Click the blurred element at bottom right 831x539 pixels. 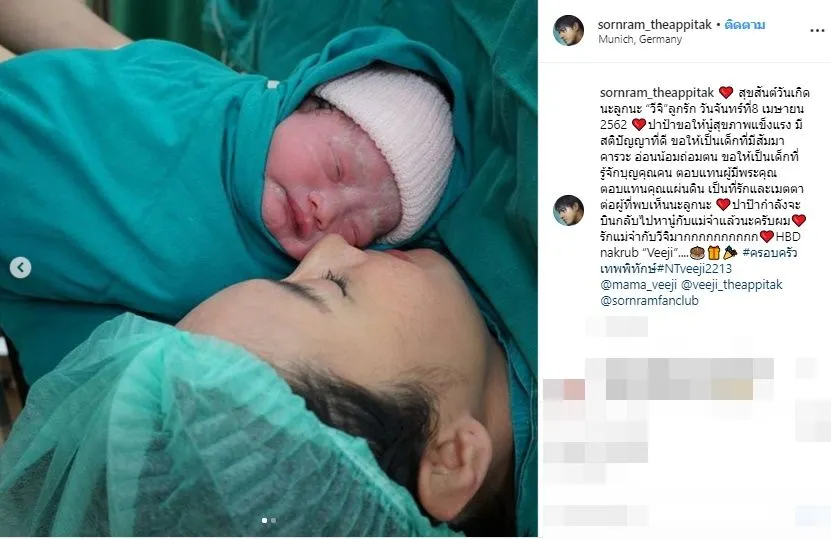point(812,515)
